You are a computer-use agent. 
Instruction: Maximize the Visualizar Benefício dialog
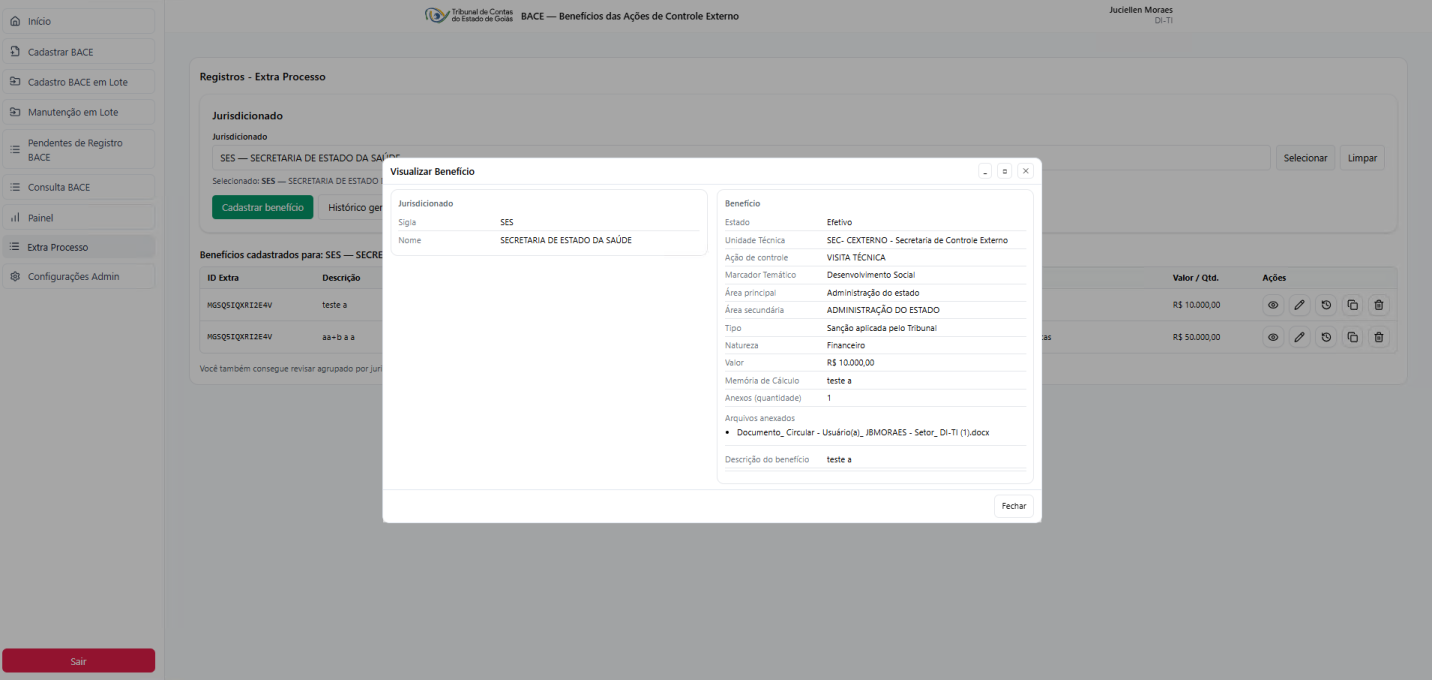pyautogui.click(x=1005, y=172)
